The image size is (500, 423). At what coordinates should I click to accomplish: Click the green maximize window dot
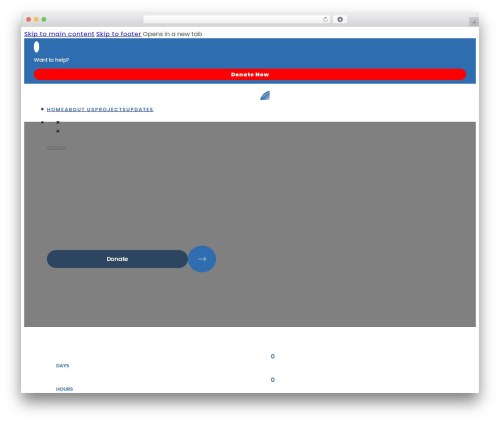[x=44, y=19]
